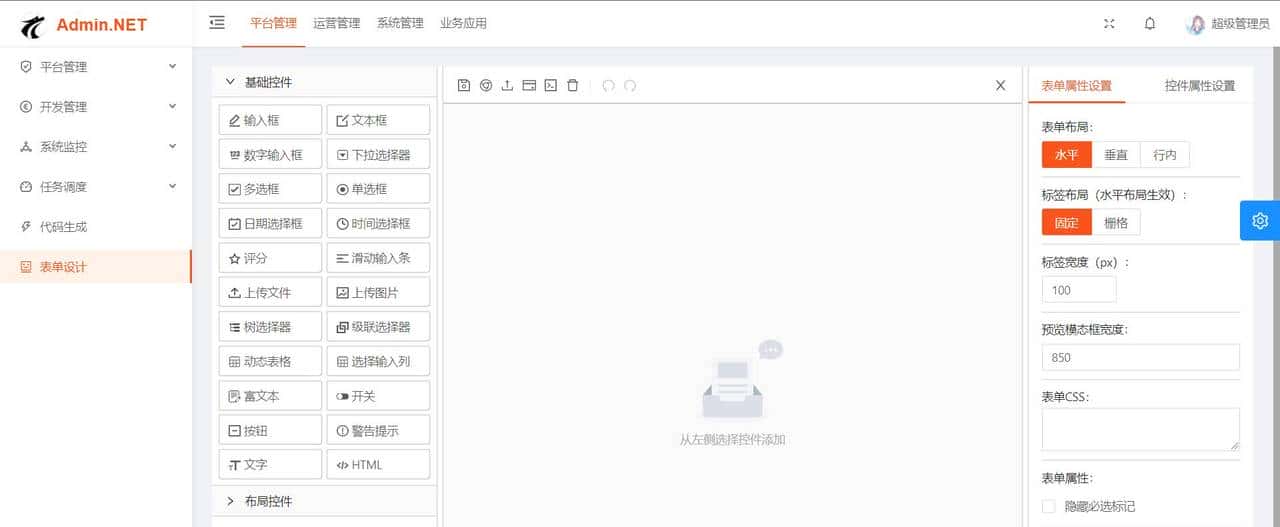Switch to the 平台管理 top tab
Image resolution: width=1280 pixels, height=527 pixels.
[273, 23]
